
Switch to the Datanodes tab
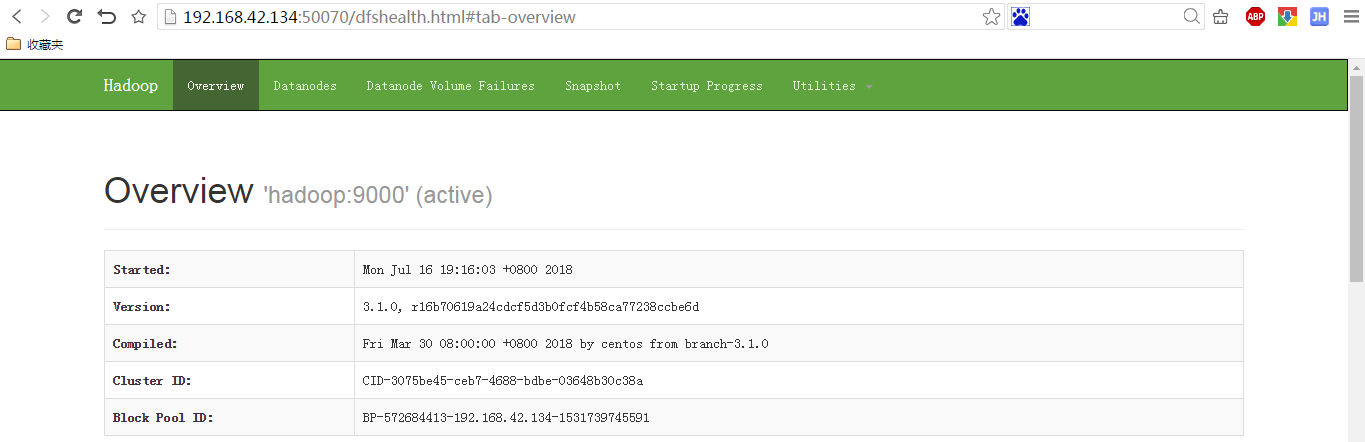tap(305, 86)
